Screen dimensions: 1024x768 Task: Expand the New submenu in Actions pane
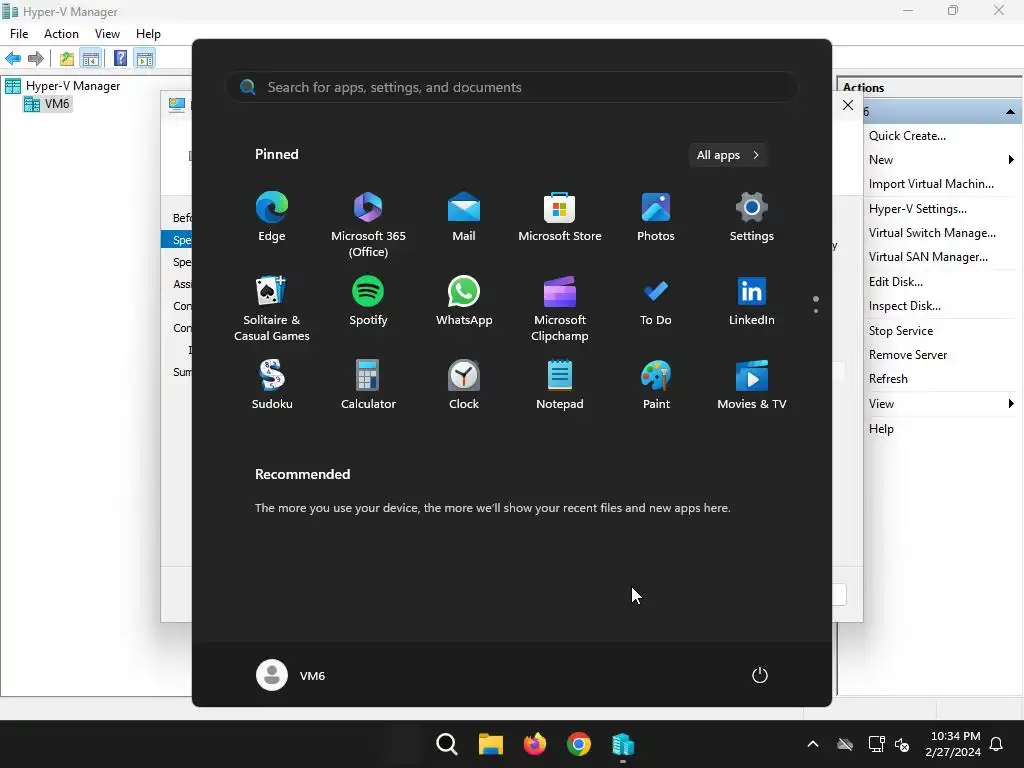[940, 160]
